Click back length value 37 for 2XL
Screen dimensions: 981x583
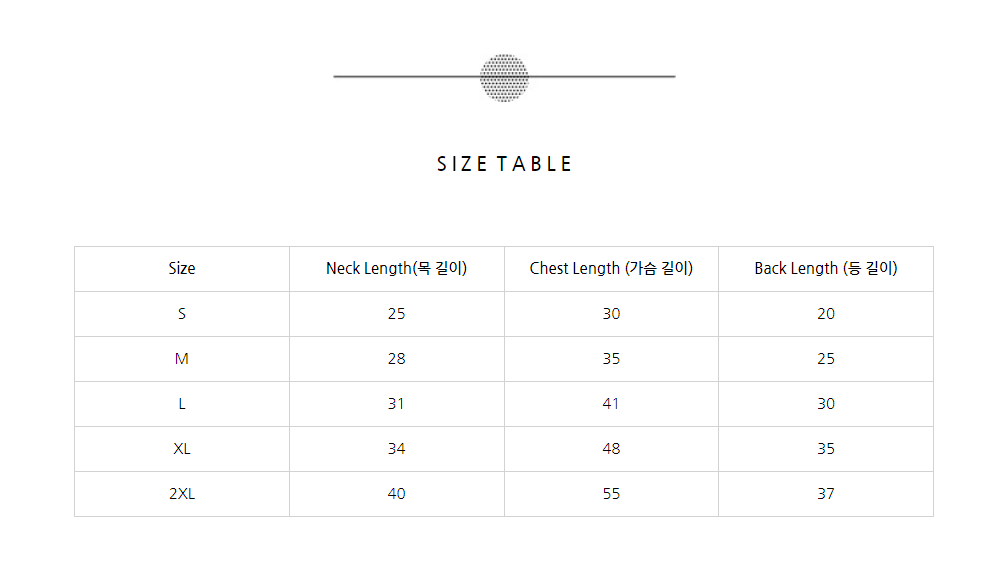(826, 494)
